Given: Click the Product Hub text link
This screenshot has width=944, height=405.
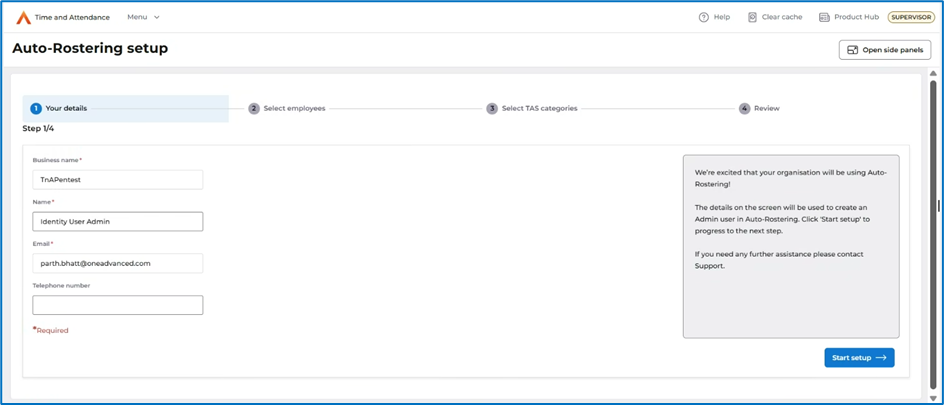Looking at the screenshot, I should click(857, 17).
